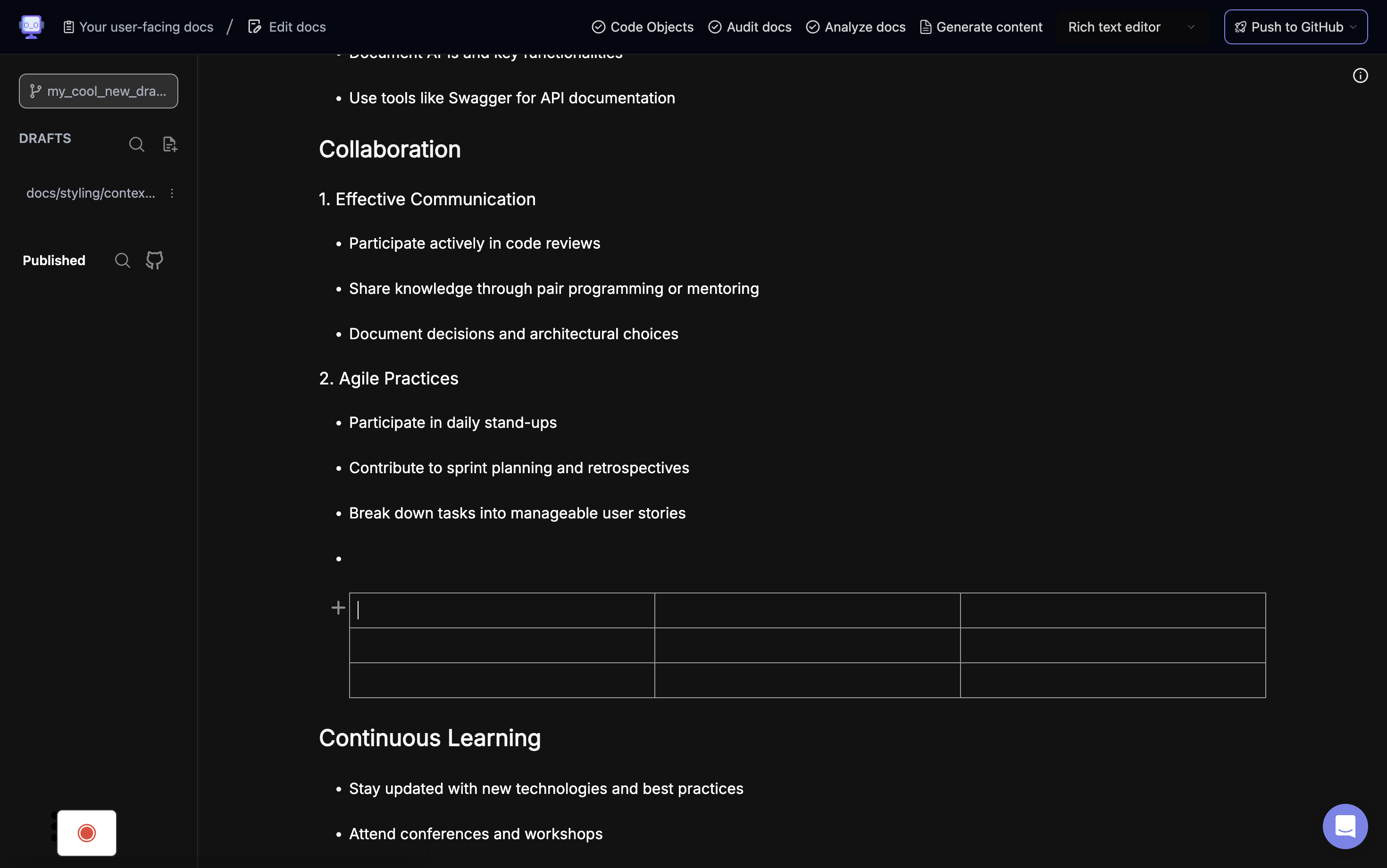Open draft options three-dot menu

point(172,193)
